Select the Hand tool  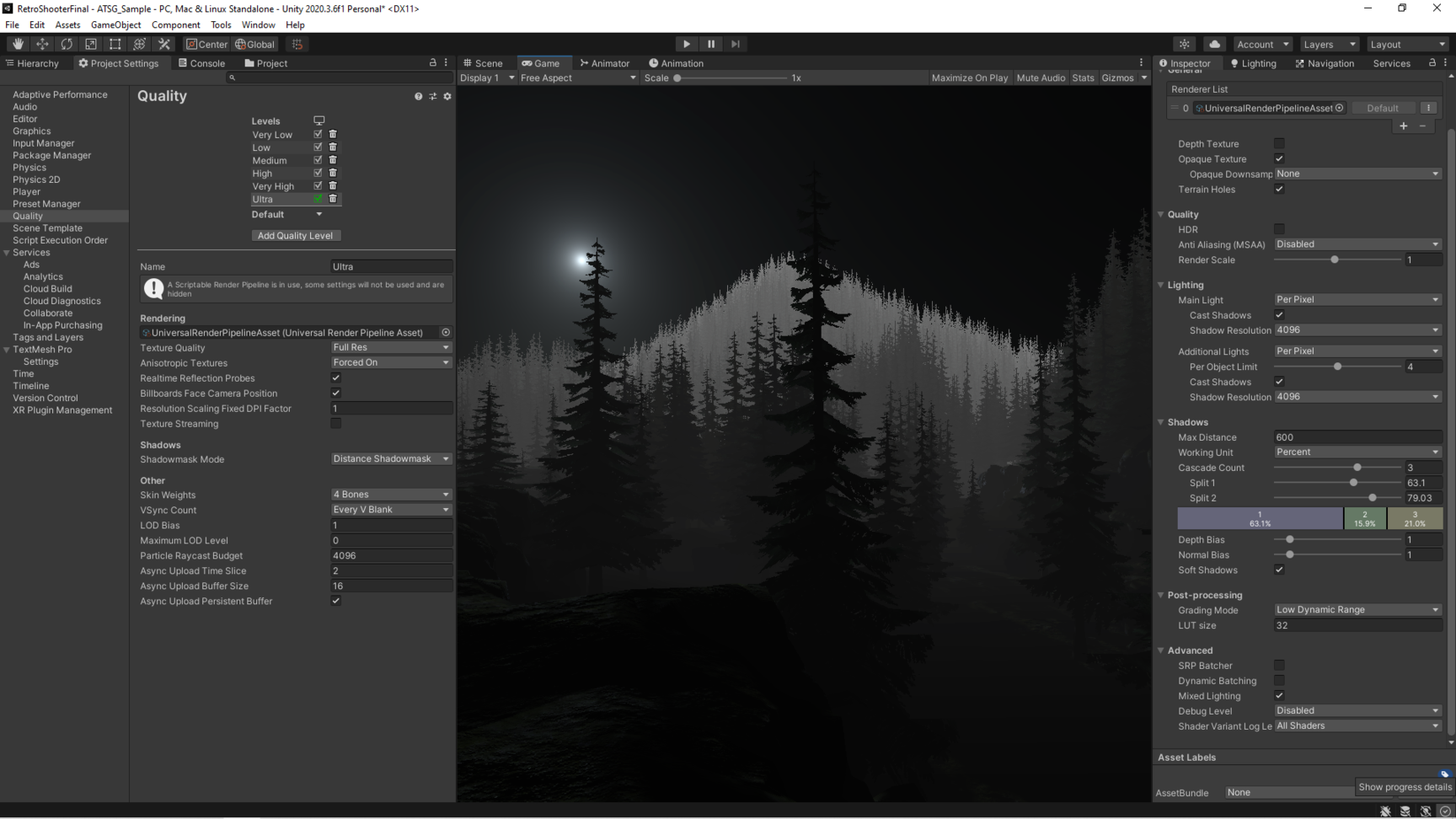pyautogui.click(x=18, y=44)
